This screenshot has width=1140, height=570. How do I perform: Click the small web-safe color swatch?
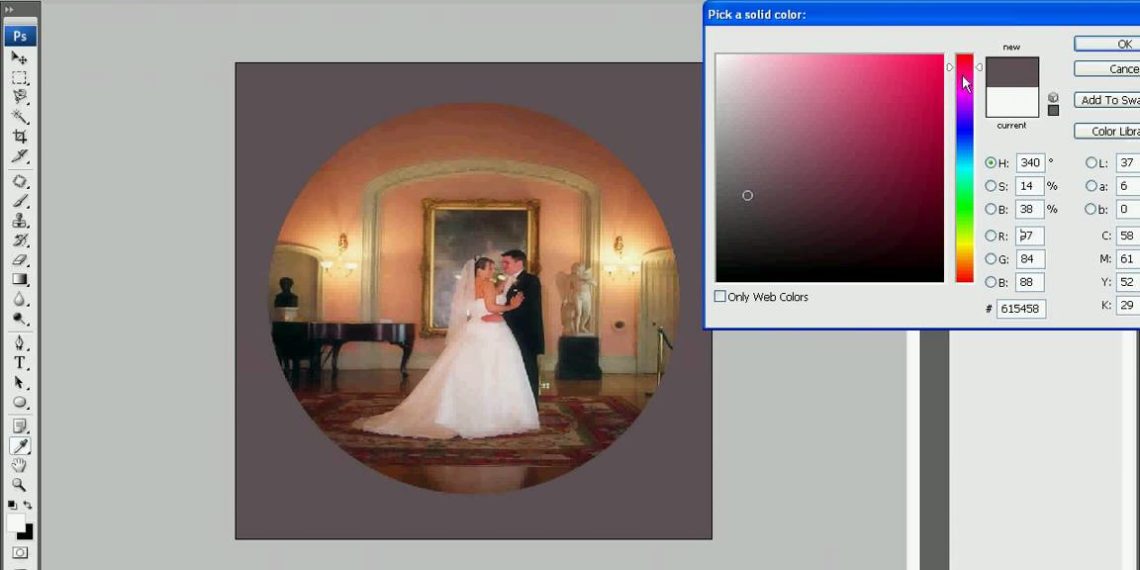[1053, 111]
